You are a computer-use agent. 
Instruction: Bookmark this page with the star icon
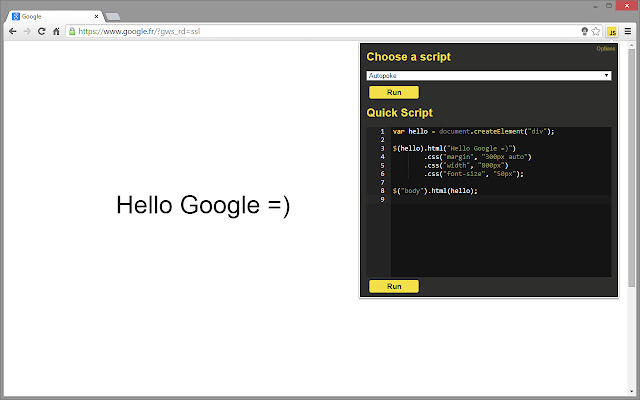pyautogui.click(x=596, y=31)
